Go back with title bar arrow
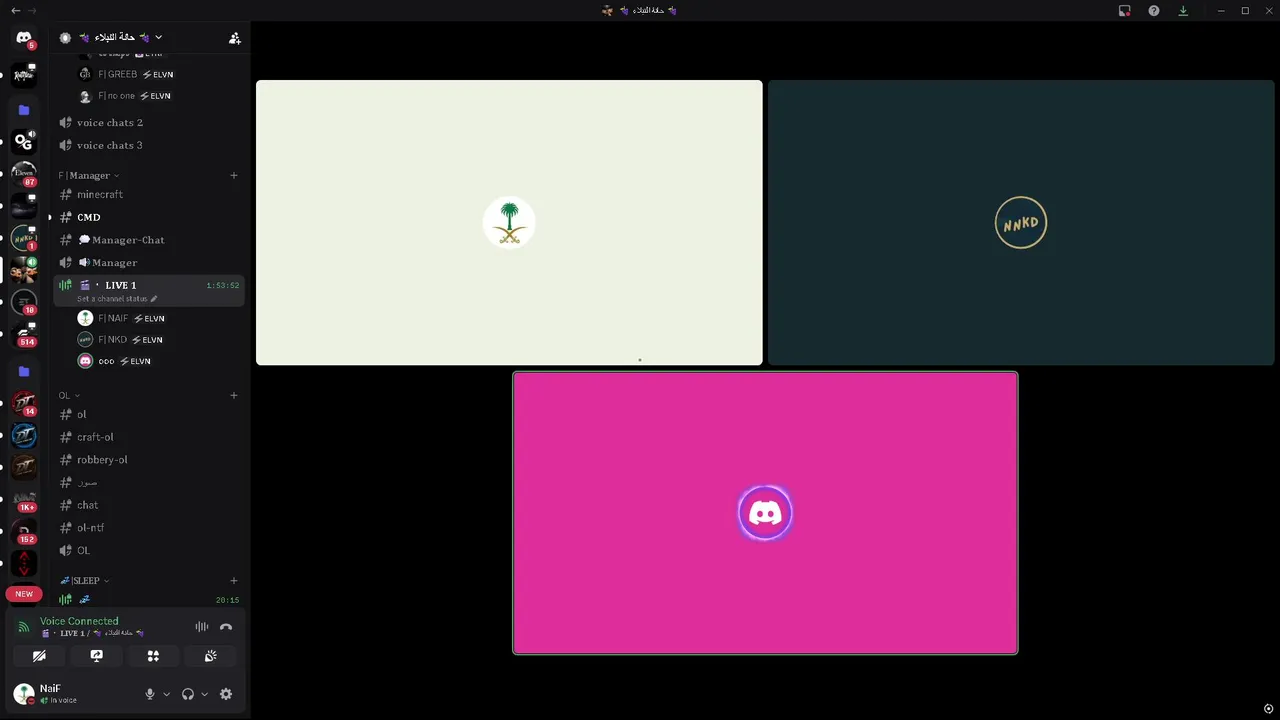1280x720 pixels. coord(15,11)
